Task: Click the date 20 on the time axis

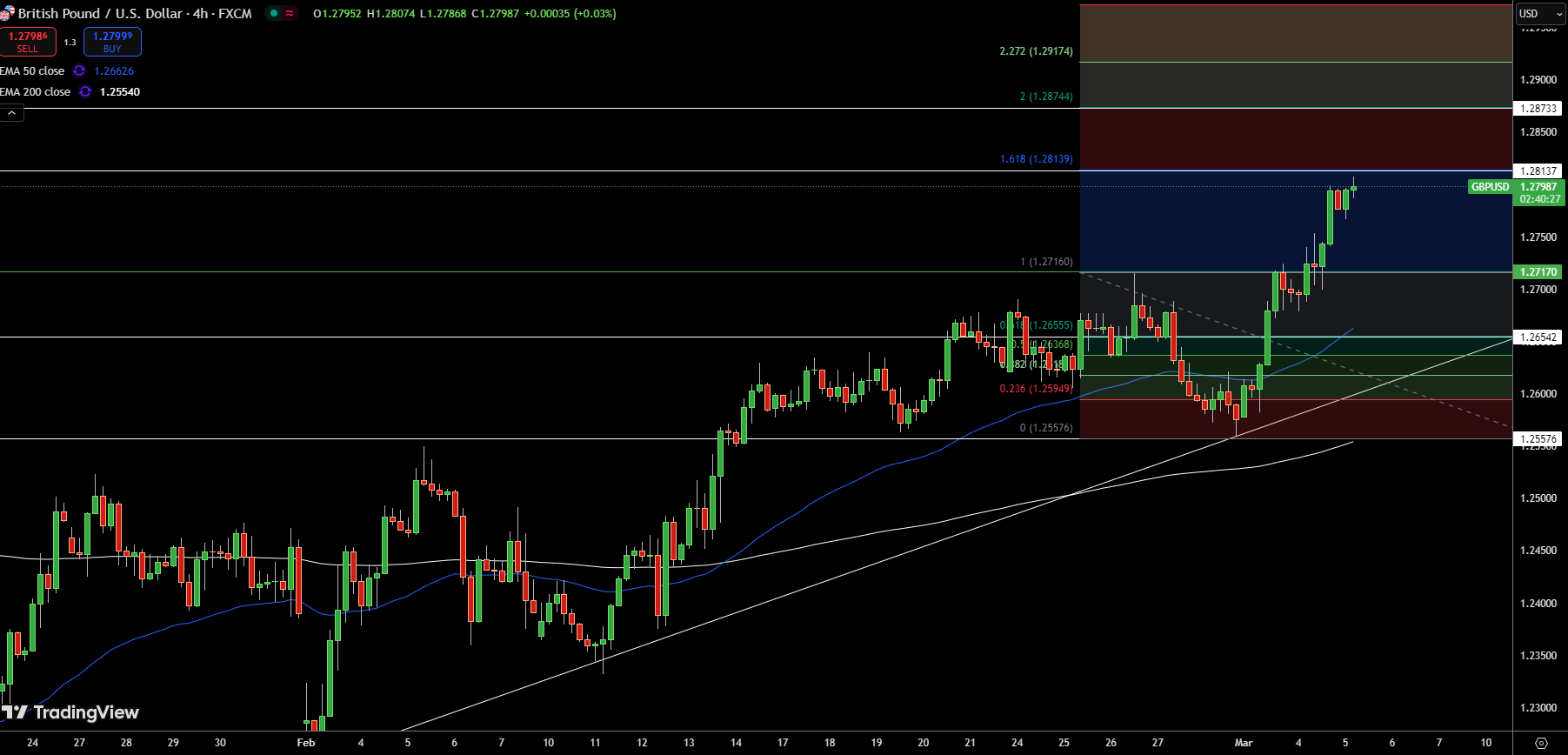Action: [924, 743]
